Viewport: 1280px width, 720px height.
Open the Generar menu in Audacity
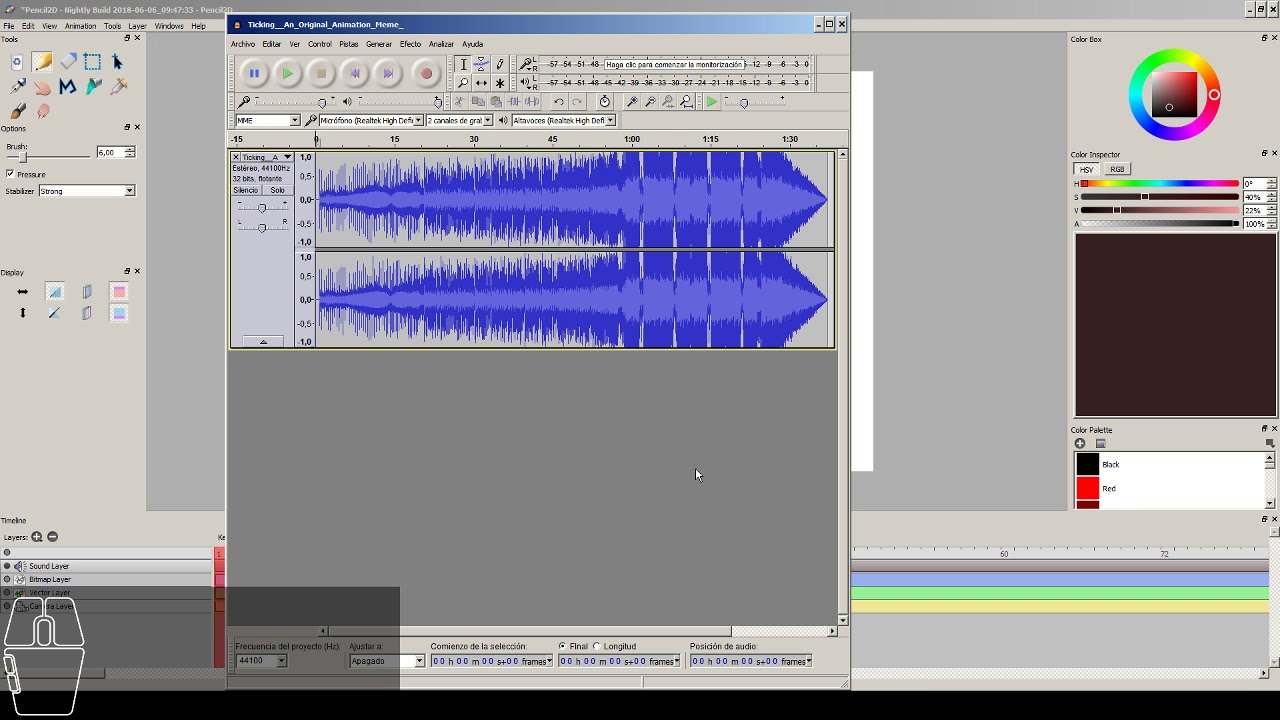coord(379,44)
